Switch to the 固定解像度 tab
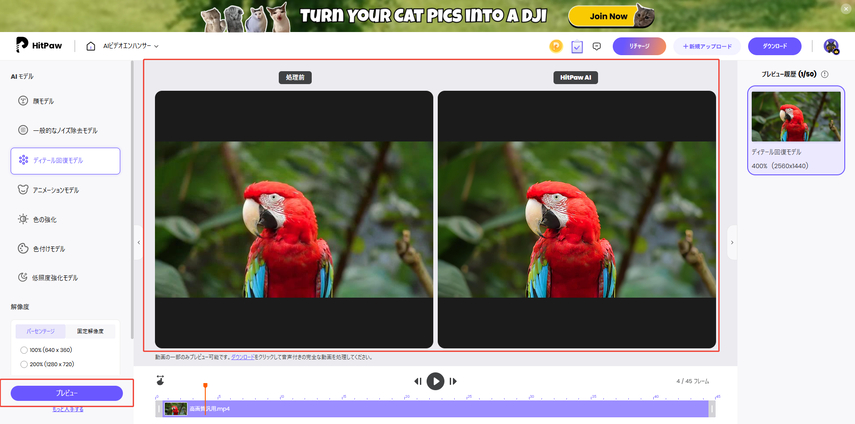Image resolution: width=855 pixels, height=424 pixels. point(90,331)
